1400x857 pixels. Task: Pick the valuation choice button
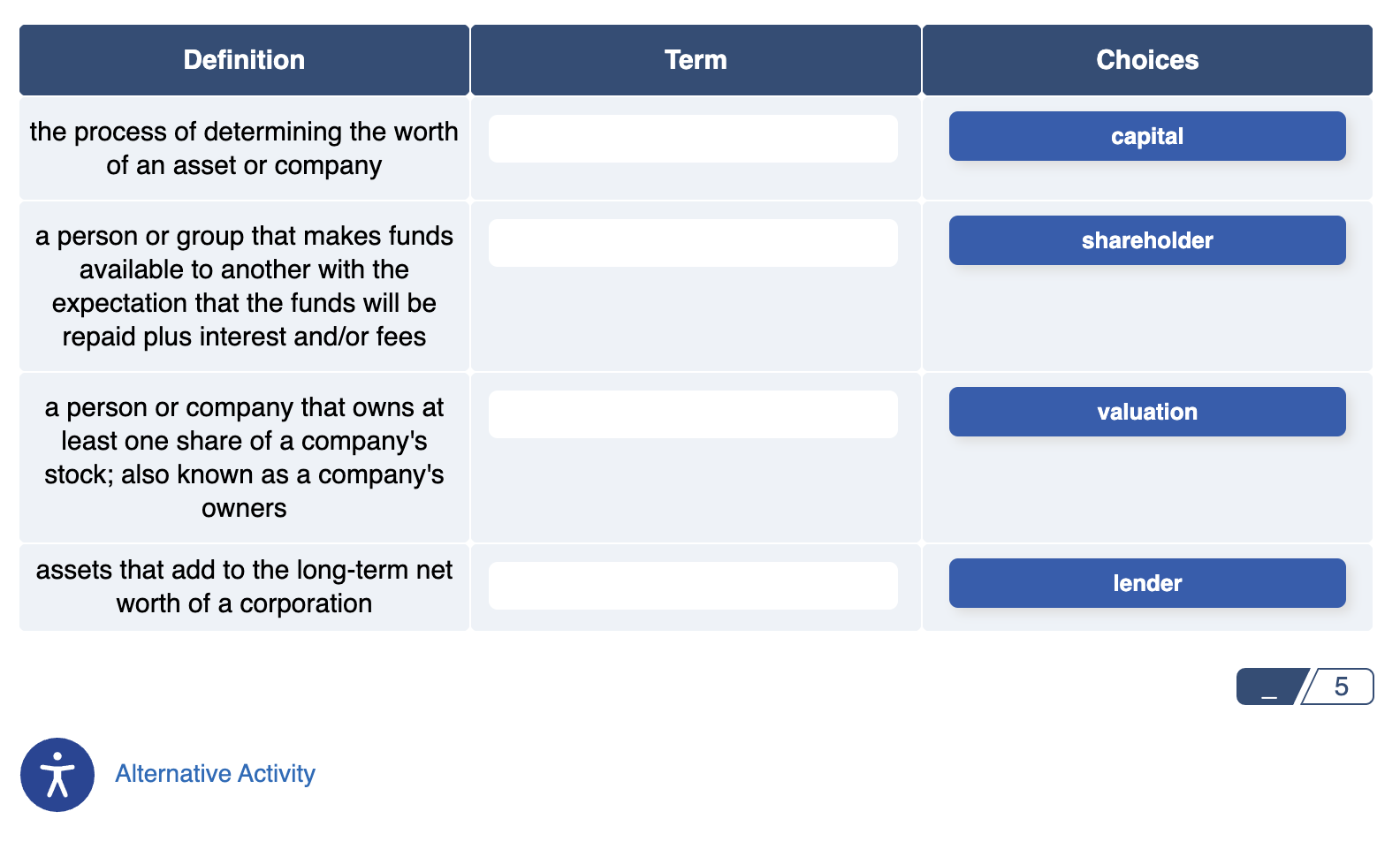click(x=1147, y=412)
